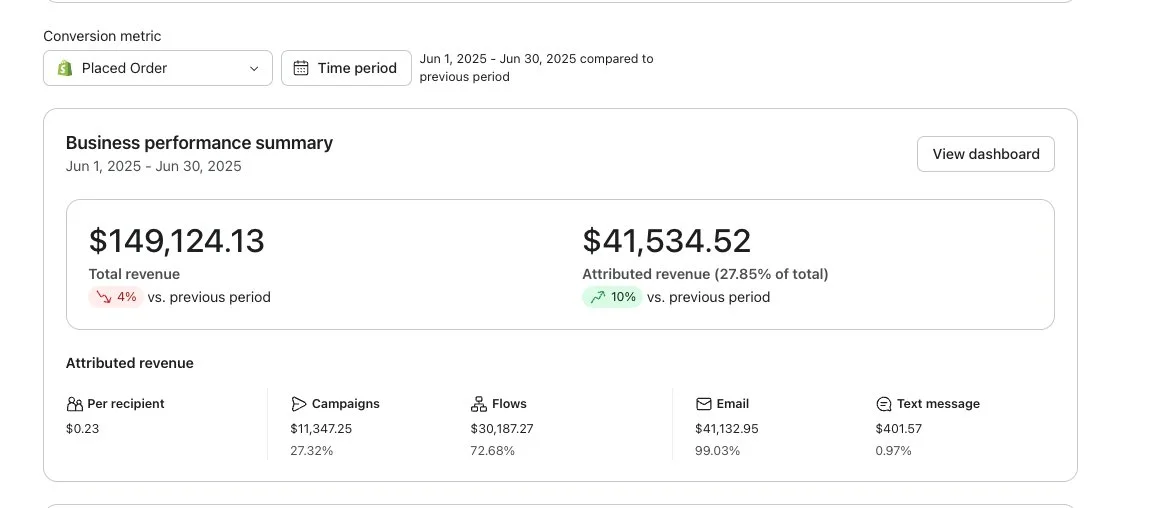Click the Text message value $401.57
1153x508 pixels.
point(899,429)
